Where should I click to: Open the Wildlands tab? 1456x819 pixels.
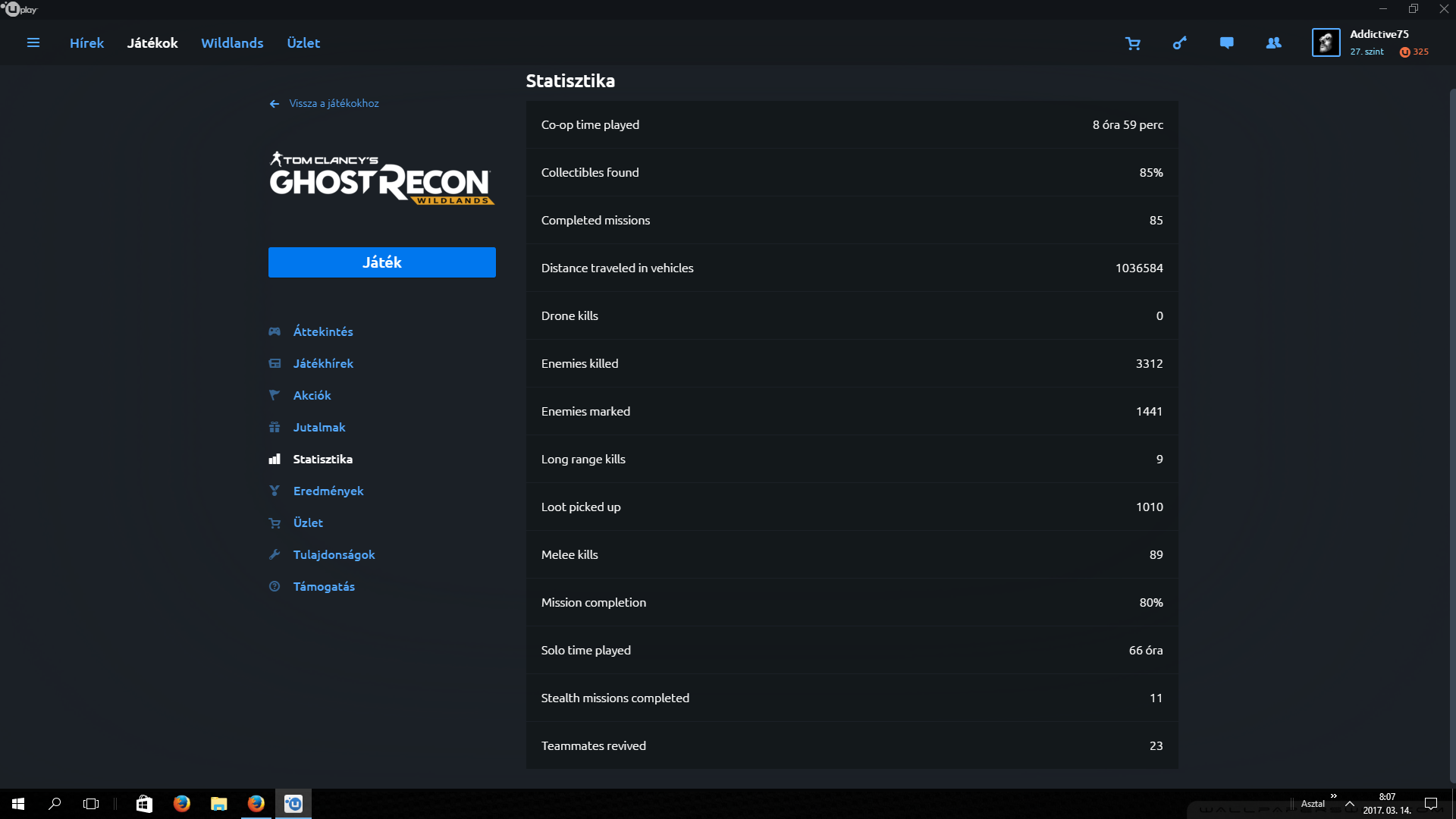click(x=232, y=43)
